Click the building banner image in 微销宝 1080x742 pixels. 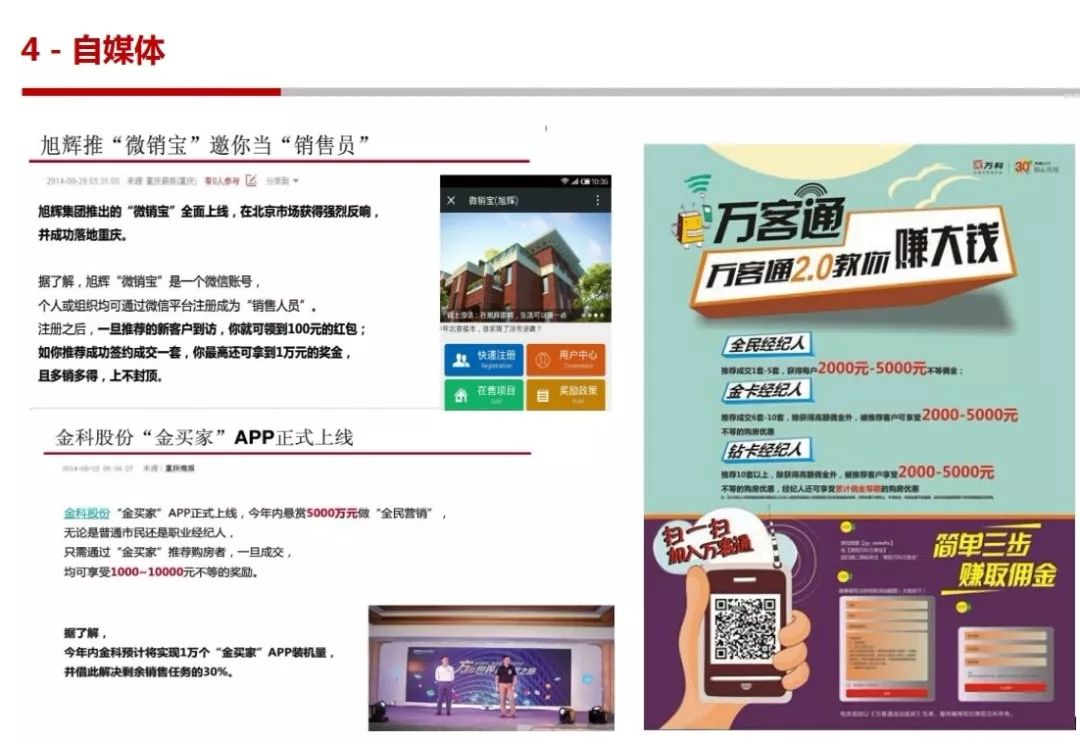526,267
